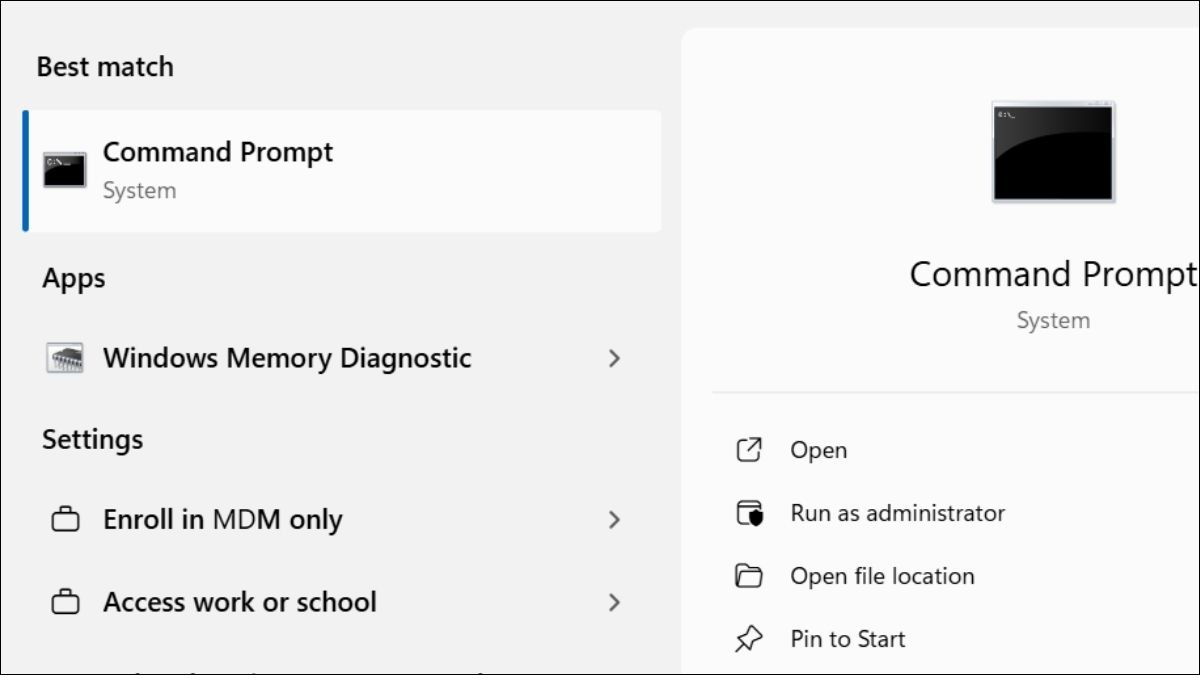Click Open to launch Command Prompt
The image size is (1200, 675).
820,450
